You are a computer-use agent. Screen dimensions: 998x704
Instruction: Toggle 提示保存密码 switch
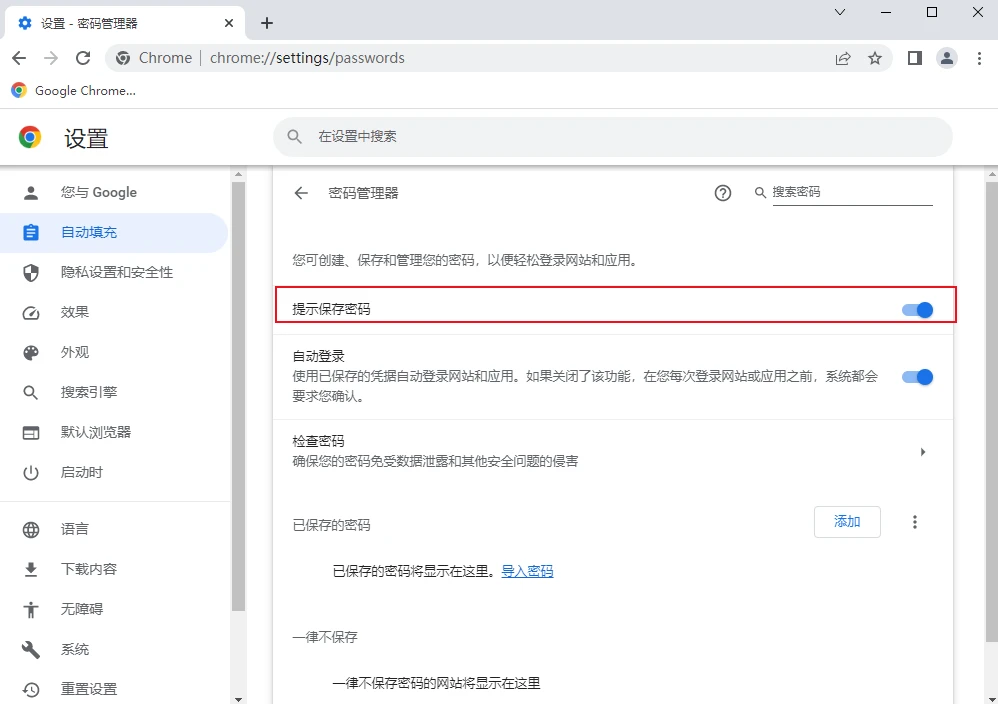[x=917, y=310]
